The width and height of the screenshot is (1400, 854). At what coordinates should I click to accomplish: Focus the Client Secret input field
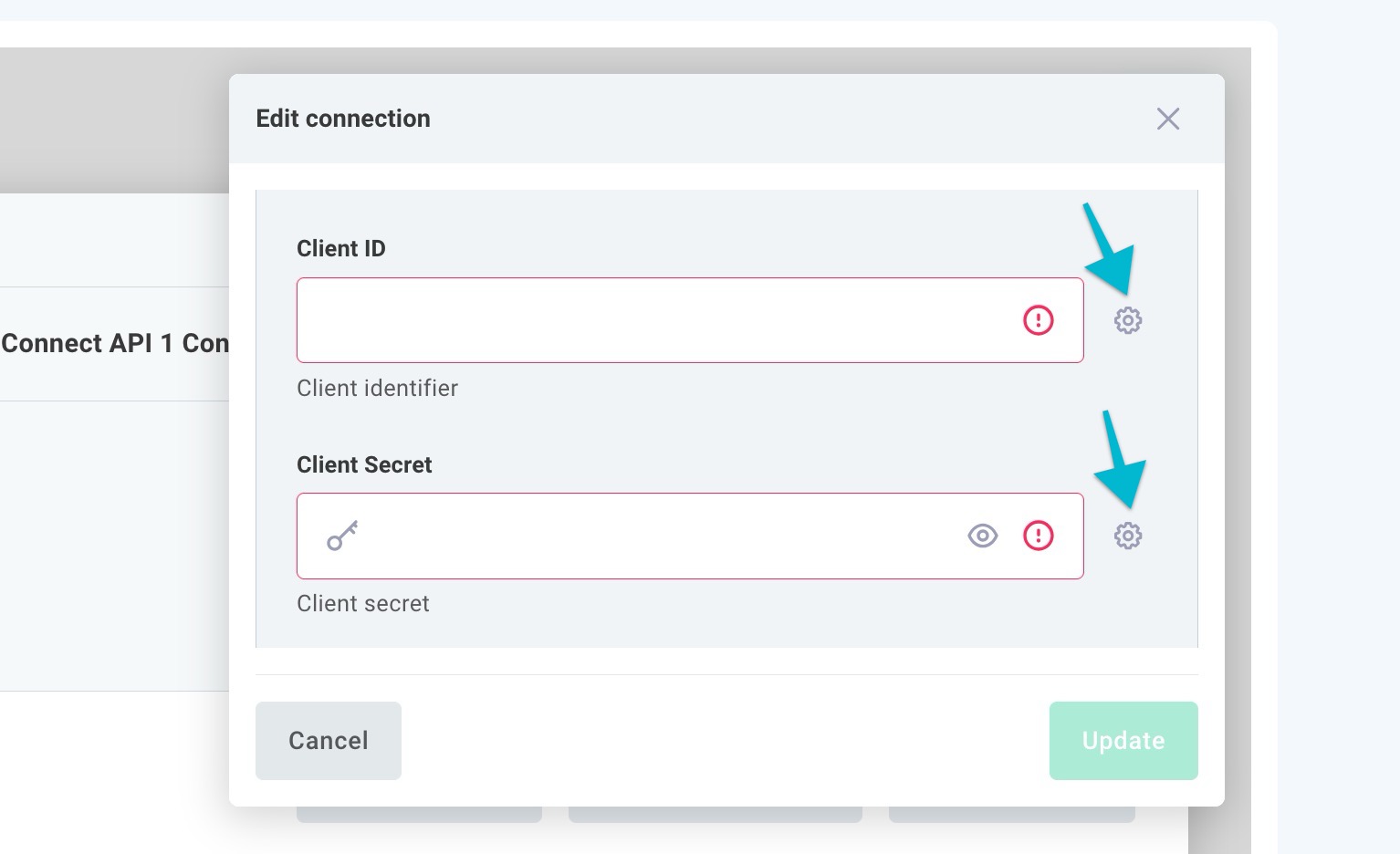pyautogui.click(x=657, y=536)
